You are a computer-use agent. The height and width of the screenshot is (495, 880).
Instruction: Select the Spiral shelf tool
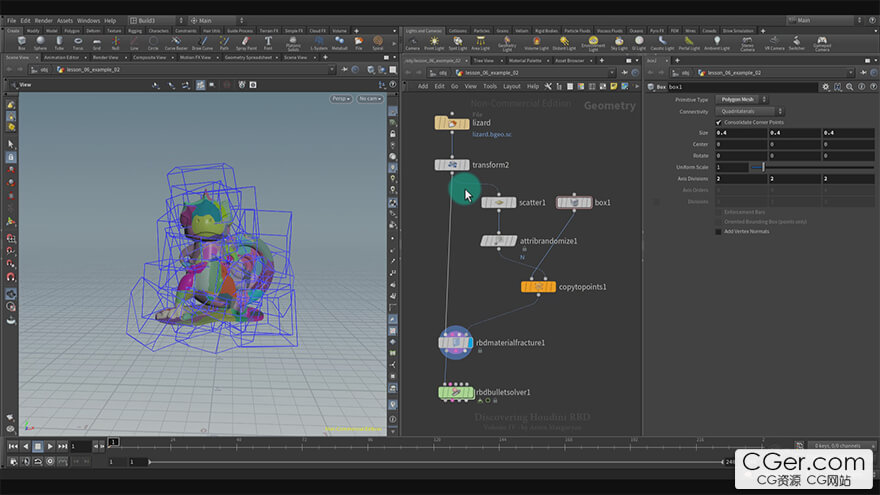pyautogui.click(x=378, y=43)
